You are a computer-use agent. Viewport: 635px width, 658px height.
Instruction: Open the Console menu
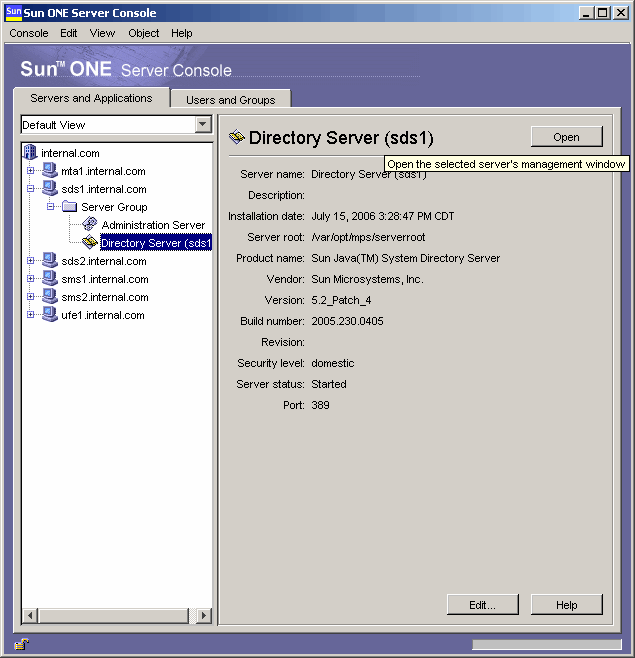coord(29,33)
